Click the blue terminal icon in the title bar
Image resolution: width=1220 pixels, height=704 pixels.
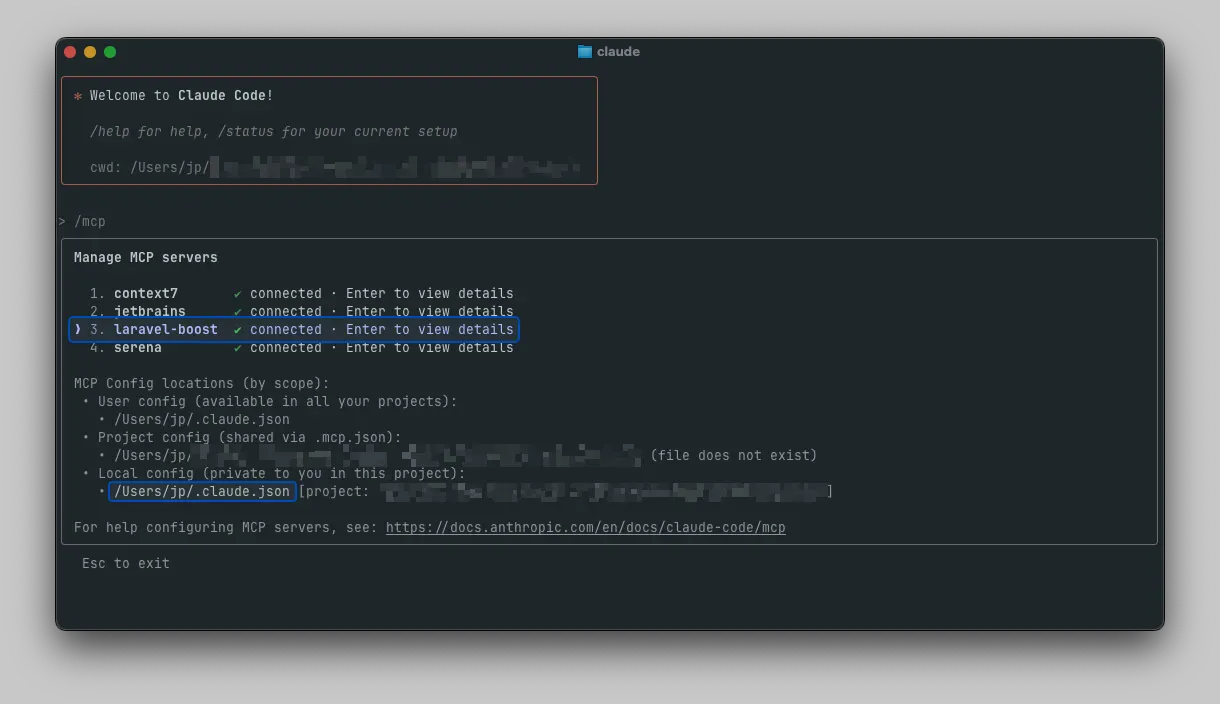pyautogui.click(x=583, y=51)
